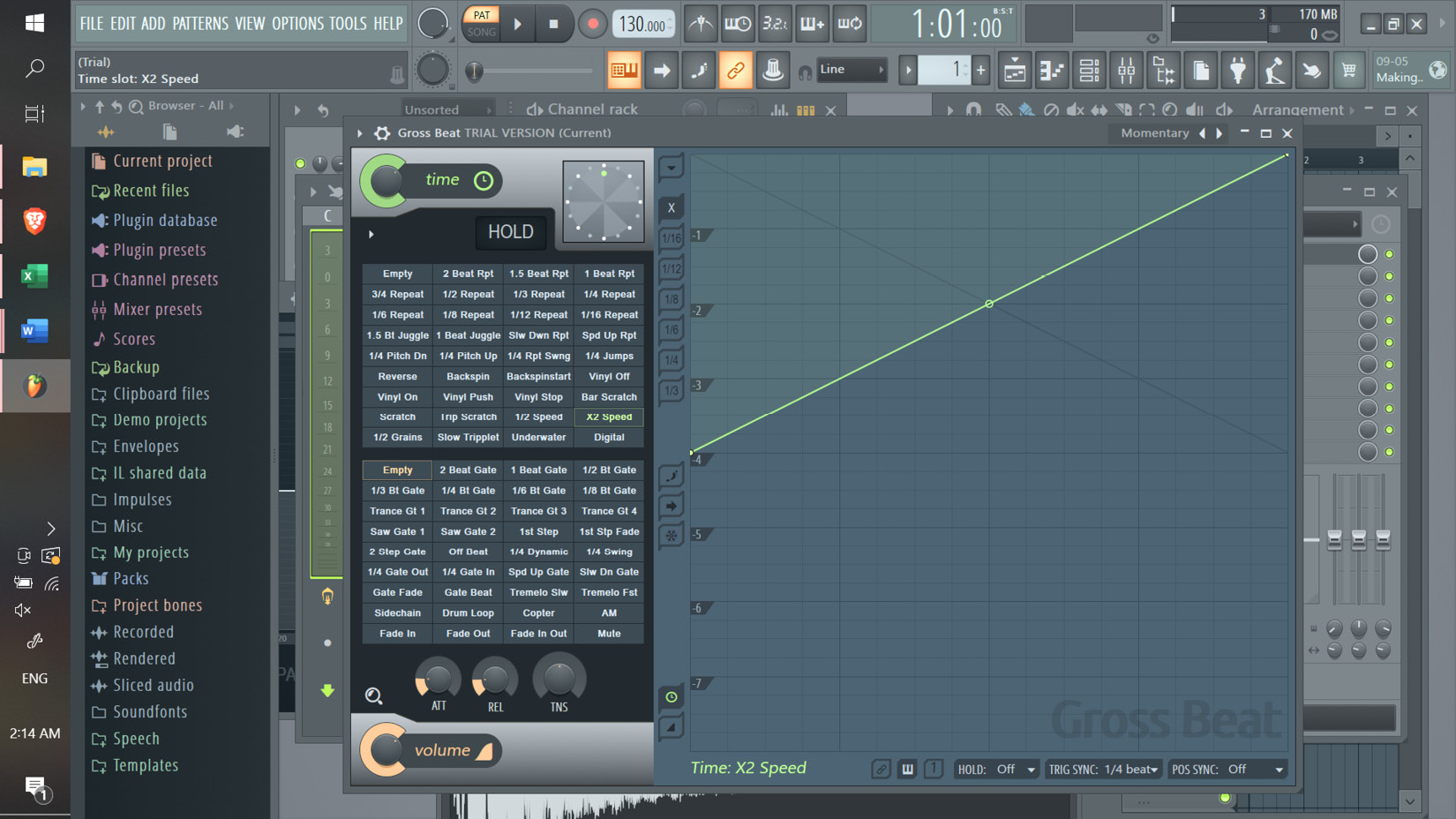Adjust the TNS knob in Gross Beat
Screen dimensions: 1456x819
559,678
